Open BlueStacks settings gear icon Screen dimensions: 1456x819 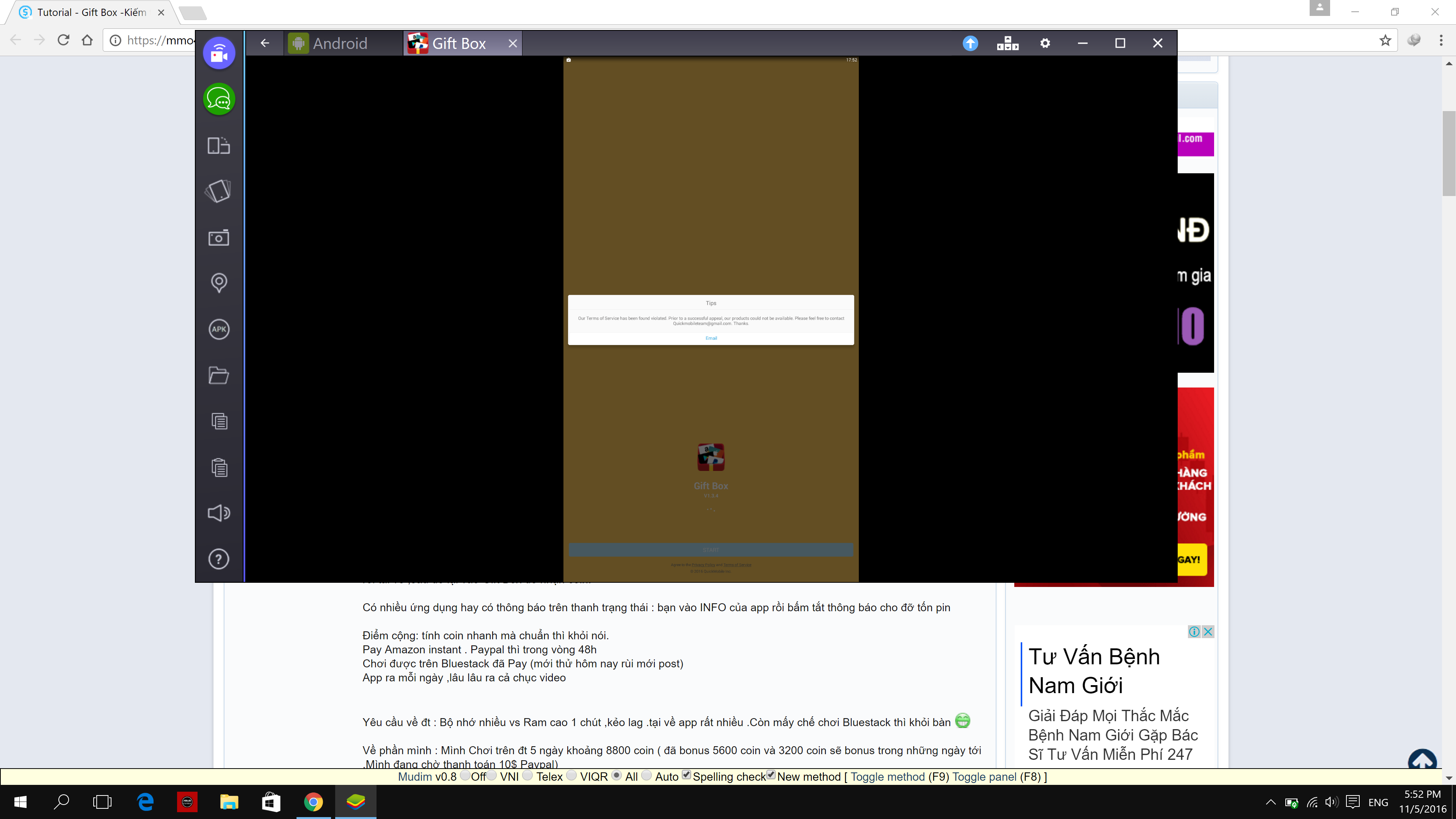[1045, 44]
